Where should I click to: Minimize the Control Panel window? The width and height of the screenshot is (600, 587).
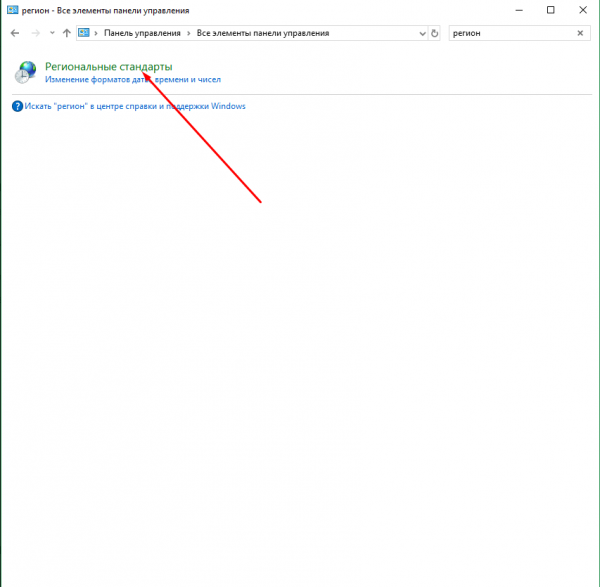point(519,10)
